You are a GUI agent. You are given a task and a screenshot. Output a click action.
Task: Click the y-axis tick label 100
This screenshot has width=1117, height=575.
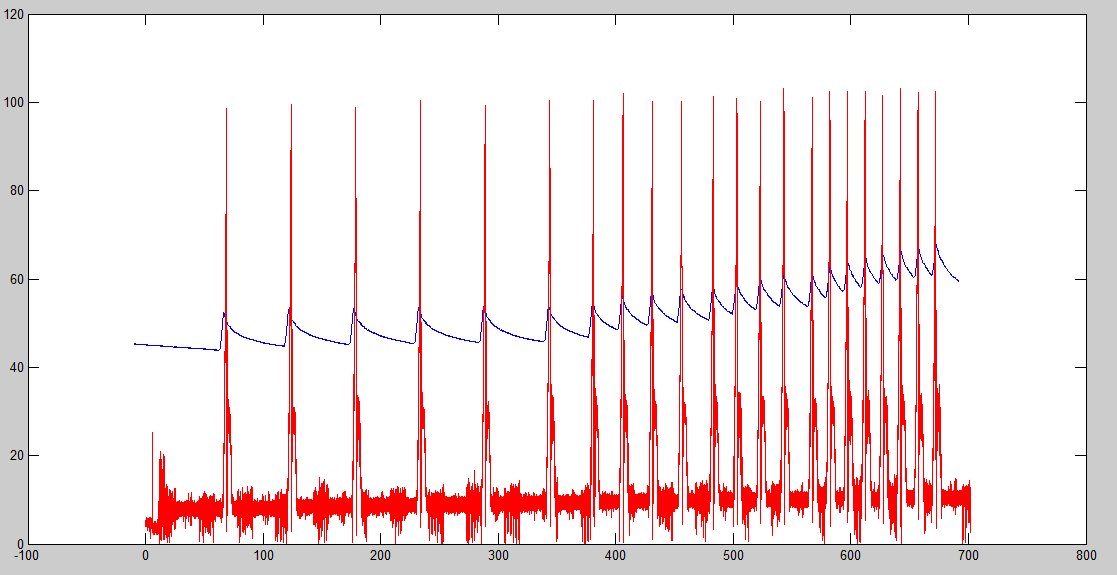(12, 103)
